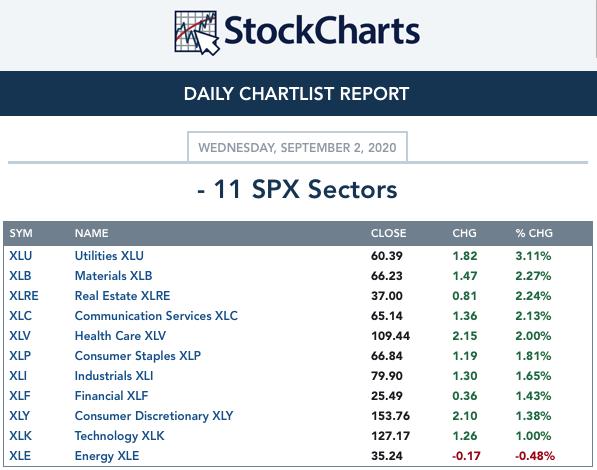Click the % CHG column header
Image resolution: width=597 pixels, height=470 pixels.
pos(534,233)
